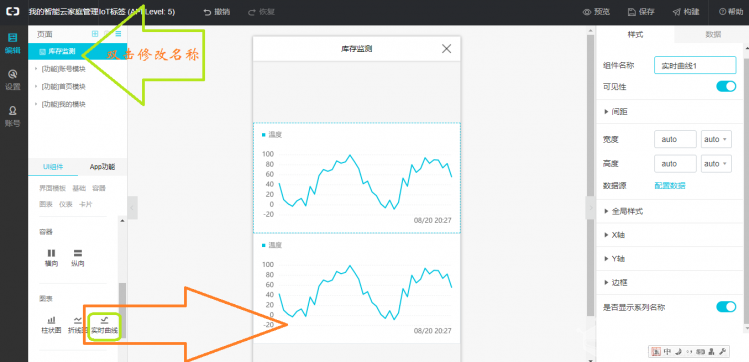
Task: Pick the 柱状图 bar chart component
Action: click(x=51, y=325)
